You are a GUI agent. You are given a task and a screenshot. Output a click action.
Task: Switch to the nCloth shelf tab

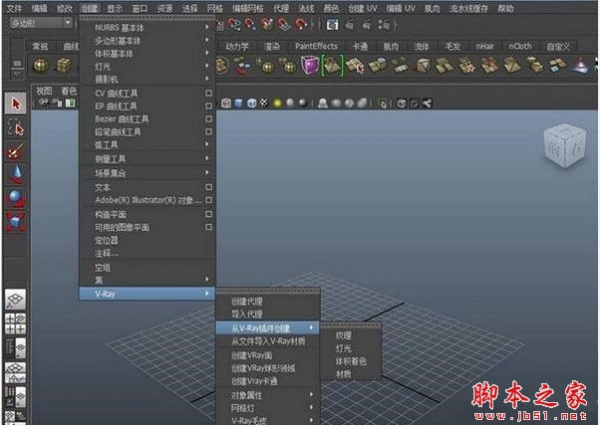[520, 45]
